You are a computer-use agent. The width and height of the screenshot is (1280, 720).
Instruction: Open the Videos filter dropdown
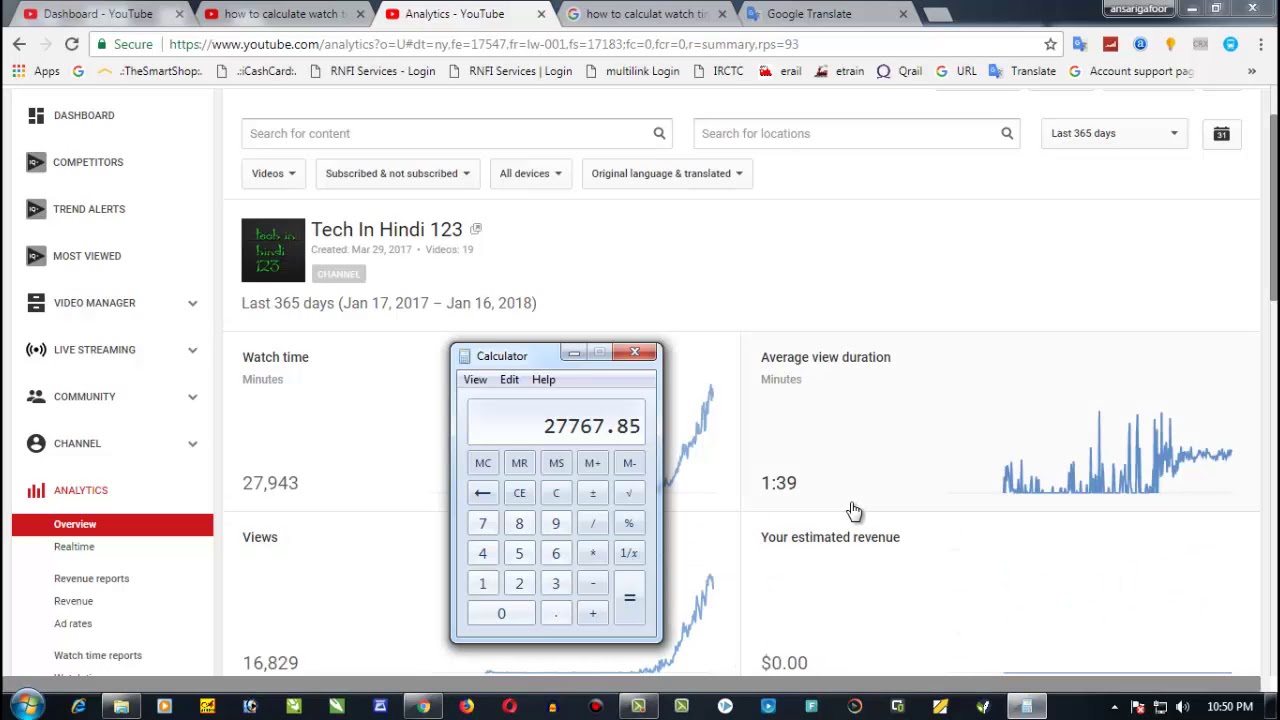coord(273,173)
